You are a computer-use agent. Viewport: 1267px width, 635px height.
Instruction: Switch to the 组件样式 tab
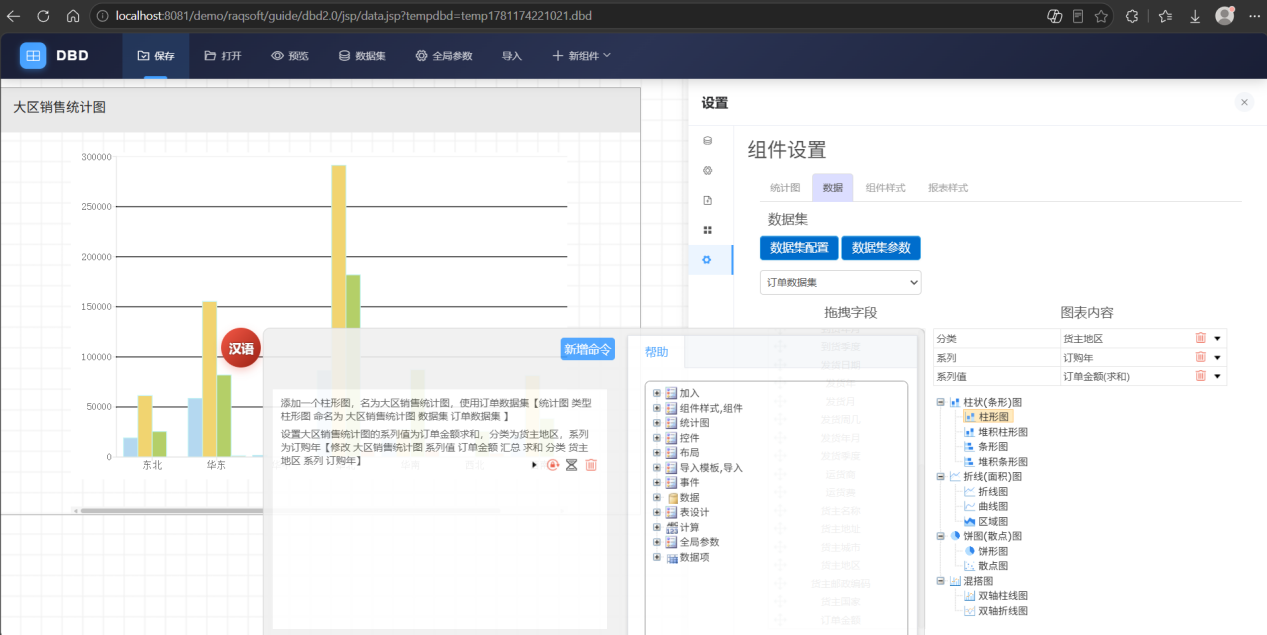point(885,188)
